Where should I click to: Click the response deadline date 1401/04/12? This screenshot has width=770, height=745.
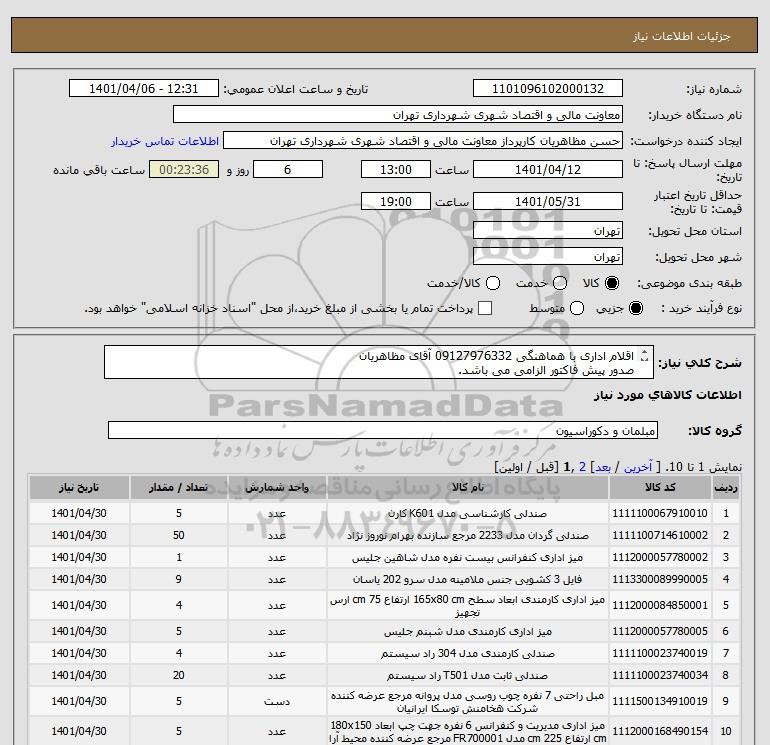coord(548,169)
